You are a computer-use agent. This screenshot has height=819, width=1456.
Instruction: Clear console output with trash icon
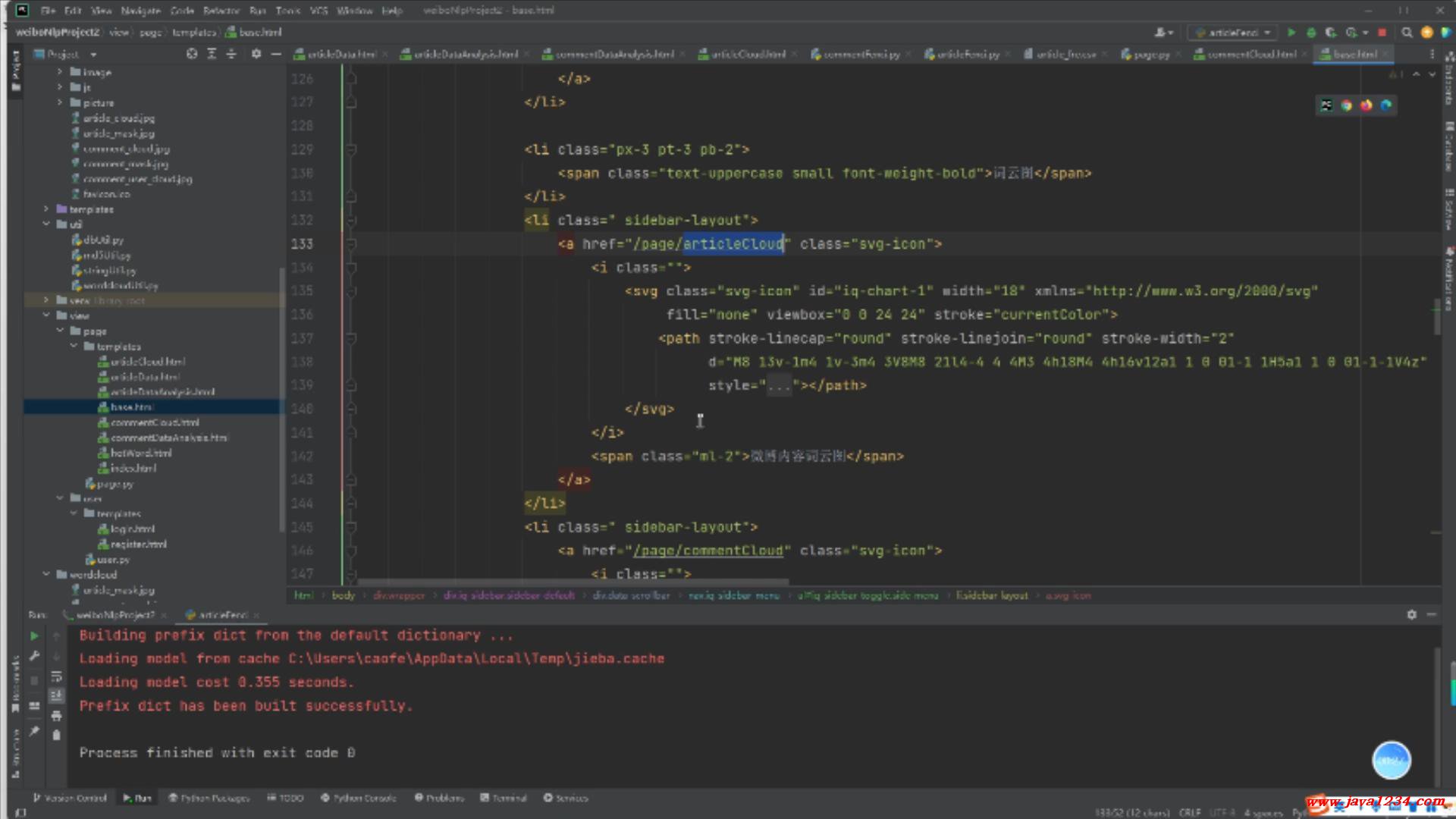56,735
